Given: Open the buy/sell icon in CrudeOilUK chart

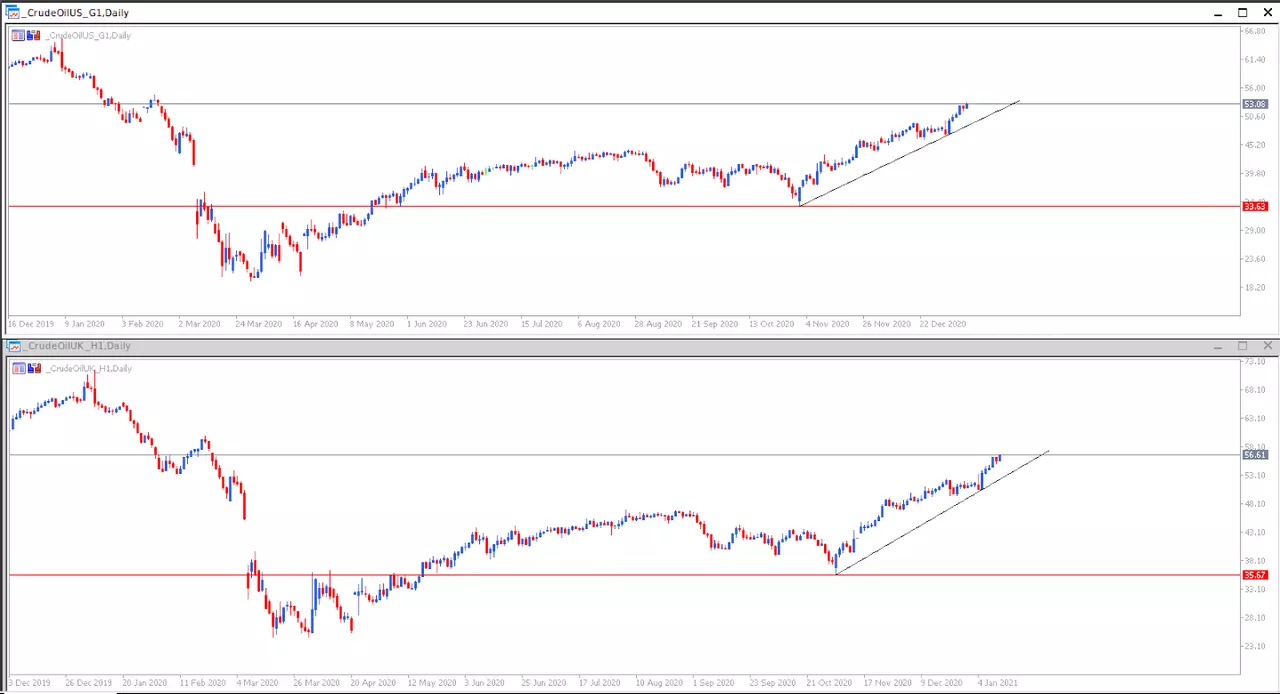Looking at the screenshot, I should [x=34, y=369].
